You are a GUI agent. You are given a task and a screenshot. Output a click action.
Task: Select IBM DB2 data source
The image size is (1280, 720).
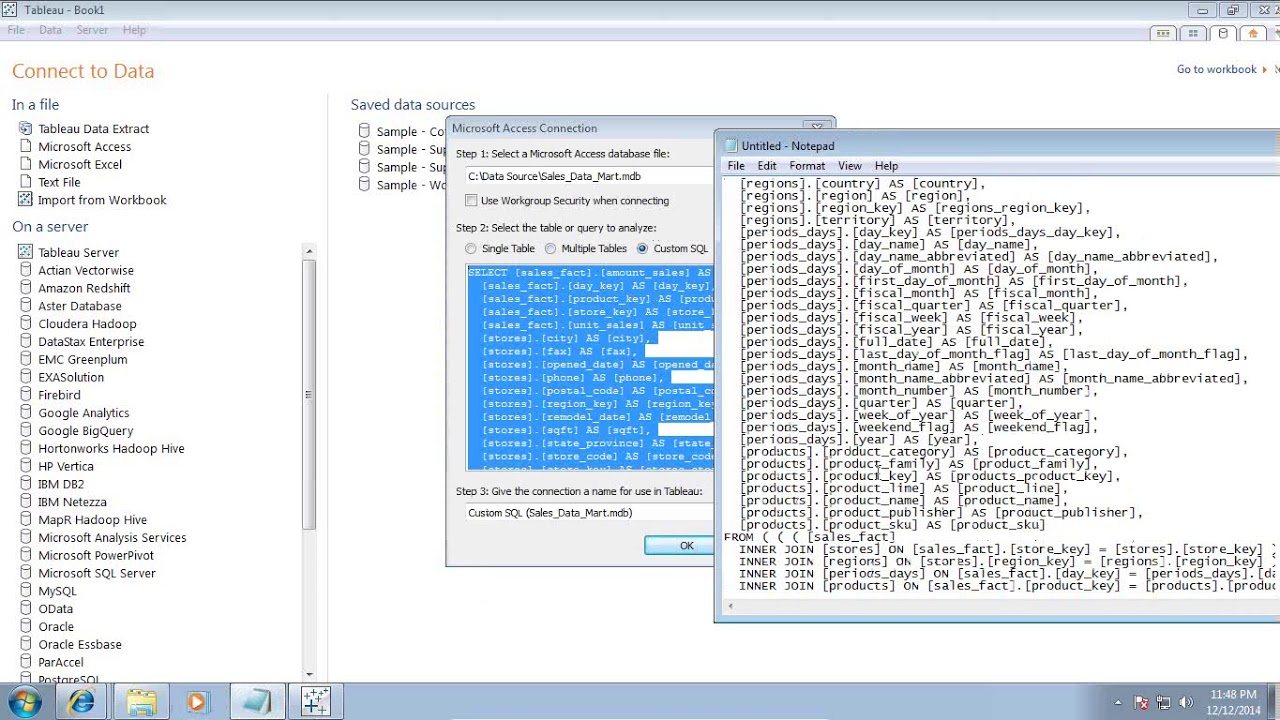tap(61, 485)
